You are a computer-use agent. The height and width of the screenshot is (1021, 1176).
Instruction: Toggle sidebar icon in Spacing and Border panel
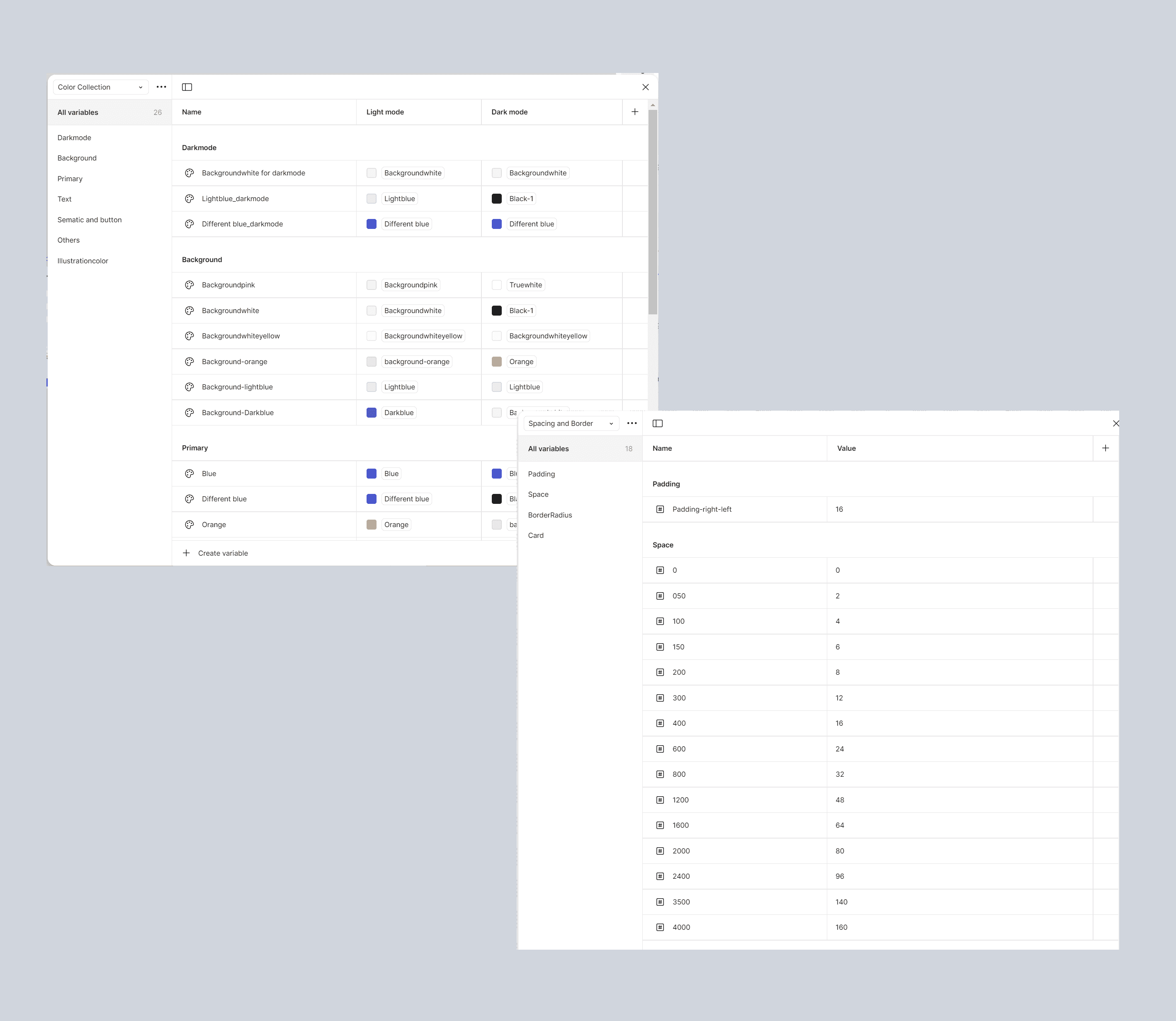point(658,423)
